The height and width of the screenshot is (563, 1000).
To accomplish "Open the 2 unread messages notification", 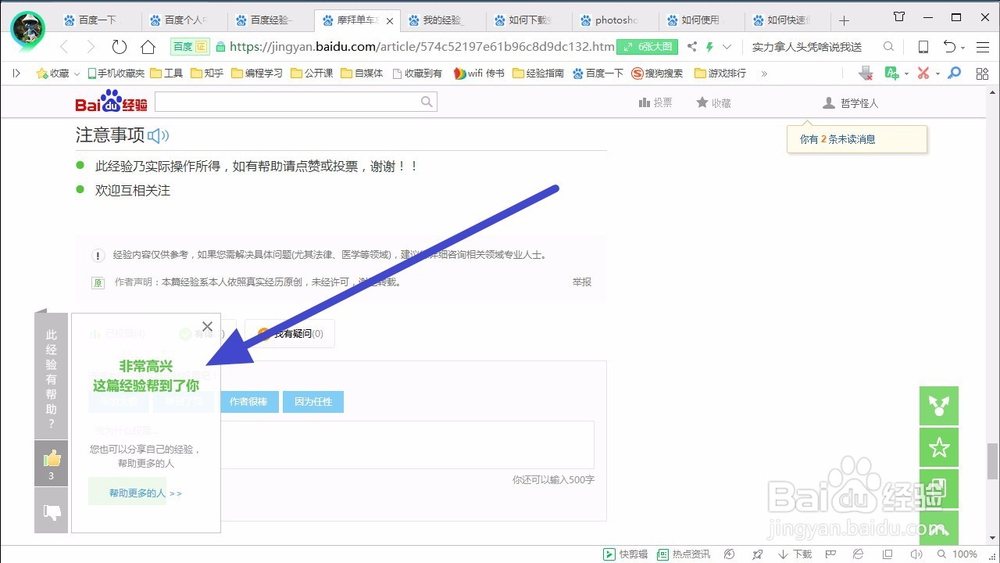I will pos(837,139).
